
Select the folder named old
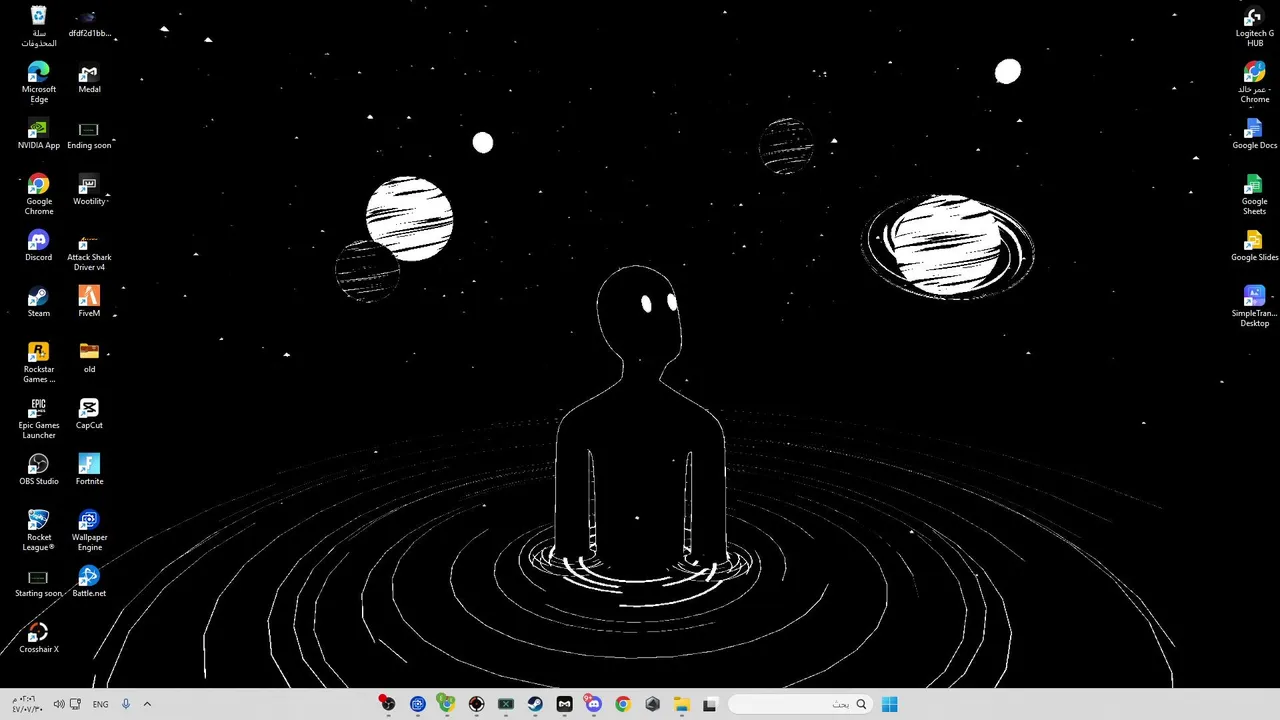(x=89, y=359)
